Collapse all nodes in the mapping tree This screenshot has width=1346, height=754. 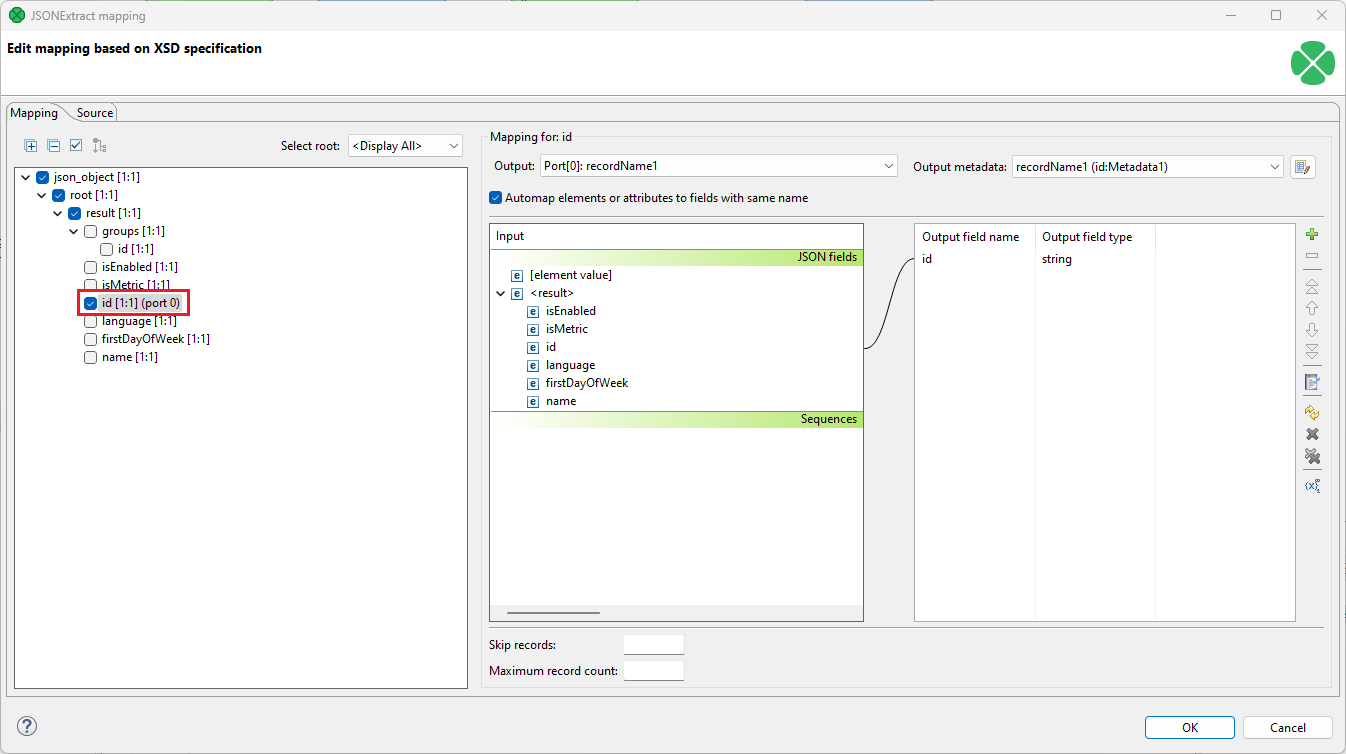pos(53,145)
